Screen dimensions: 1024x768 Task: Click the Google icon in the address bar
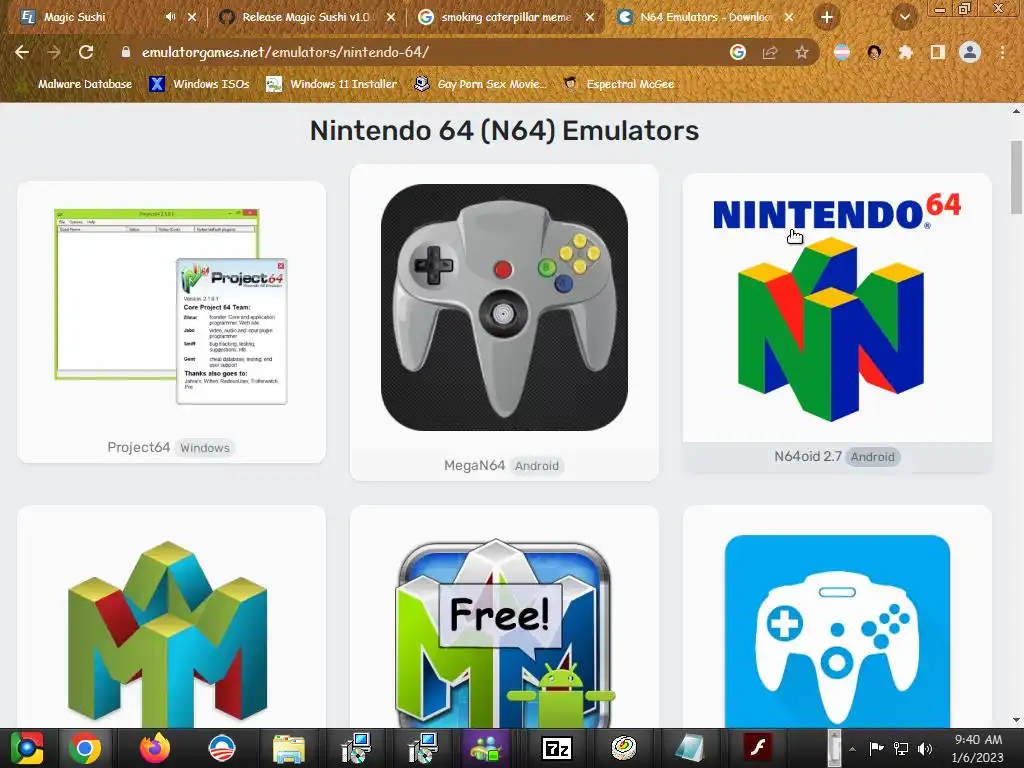pyautogui.click(x=738, y=52)
